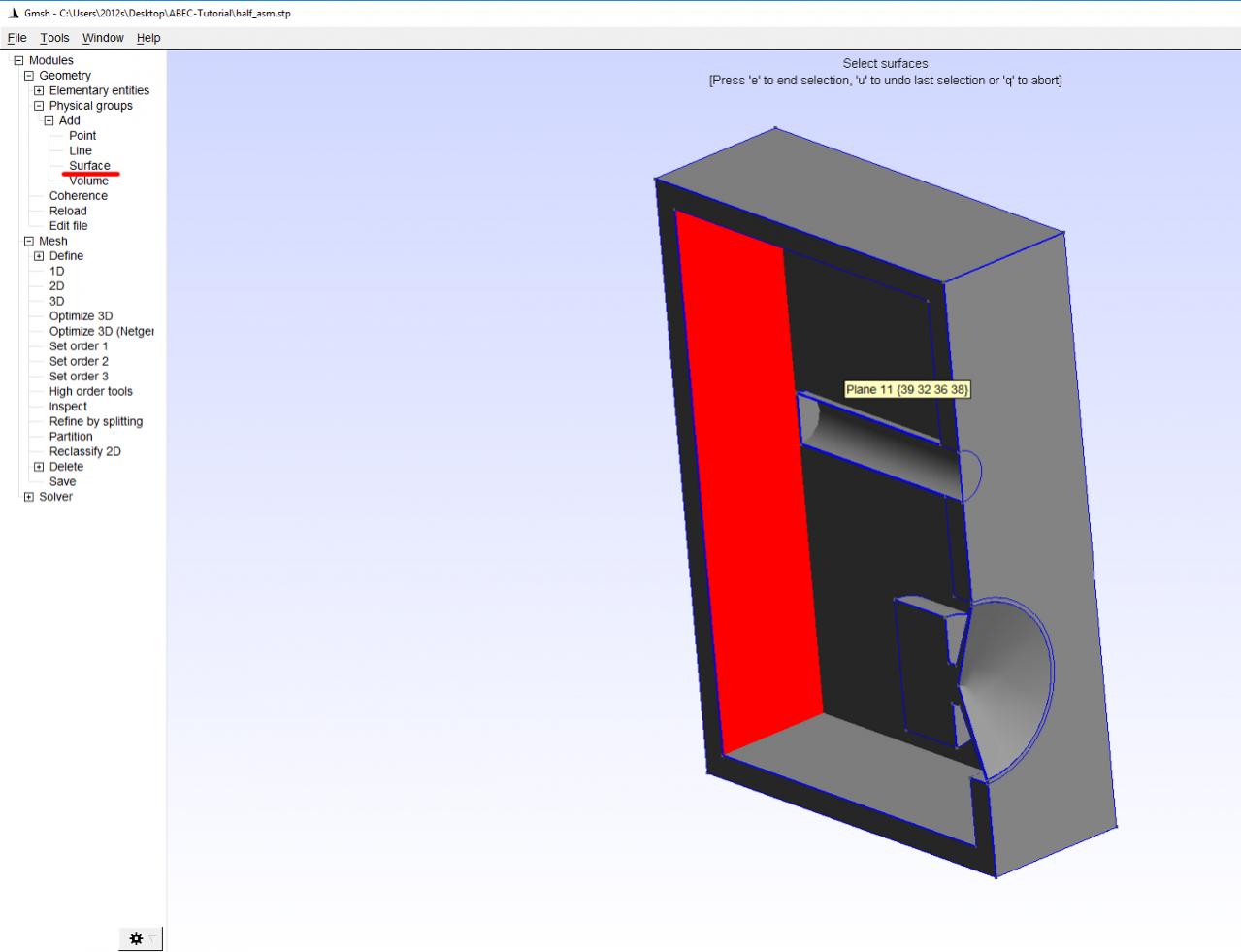
Task: Expand the Mesh Delete node
Action: 39,467
